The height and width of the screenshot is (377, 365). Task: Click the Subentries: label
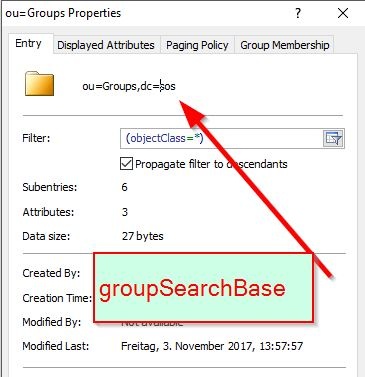50,187
